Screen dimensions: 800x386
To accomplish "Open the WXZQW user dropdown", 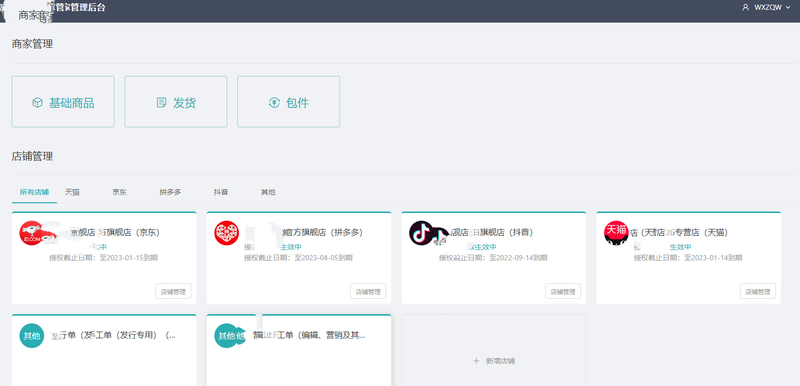I will coord(766,7).
